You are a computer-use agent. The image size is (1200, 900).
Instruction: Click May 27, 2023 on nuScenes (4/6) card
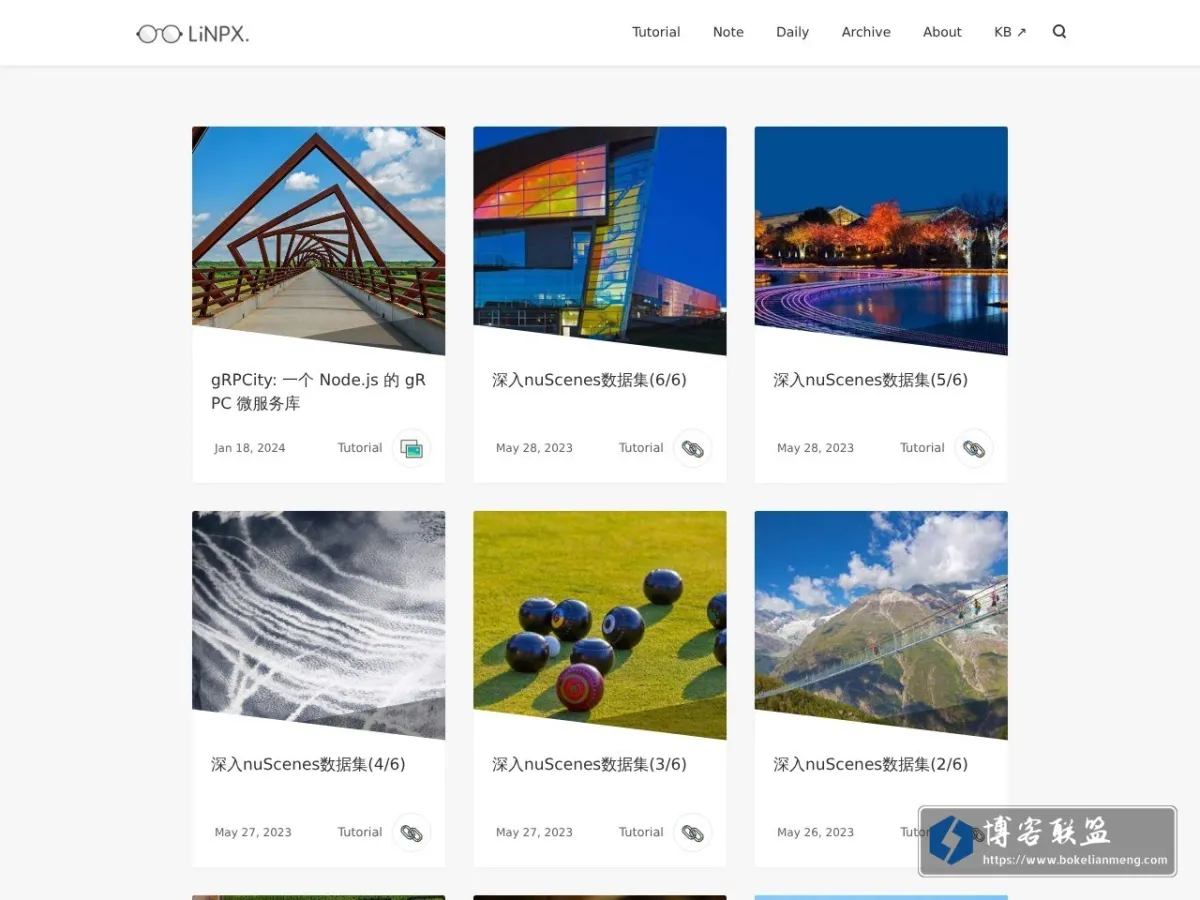point(253,832)
